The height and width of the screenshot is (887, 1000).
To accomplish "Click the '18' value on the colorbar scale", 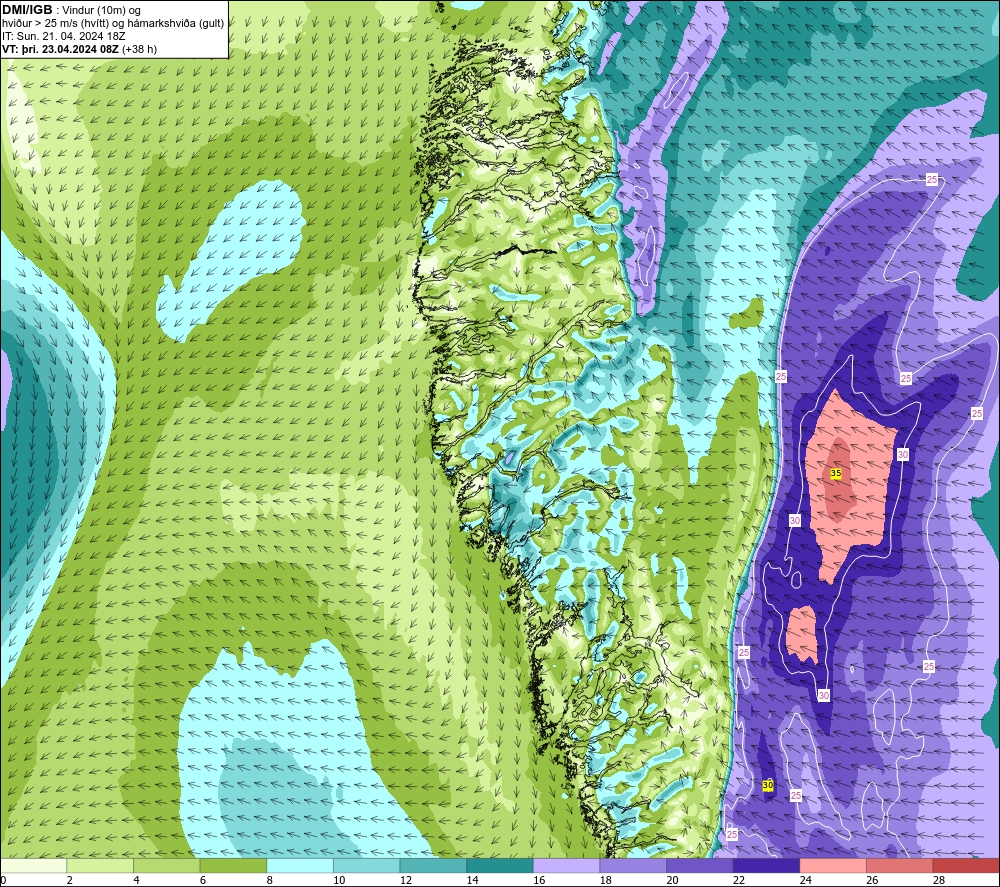I will [606, 880].
